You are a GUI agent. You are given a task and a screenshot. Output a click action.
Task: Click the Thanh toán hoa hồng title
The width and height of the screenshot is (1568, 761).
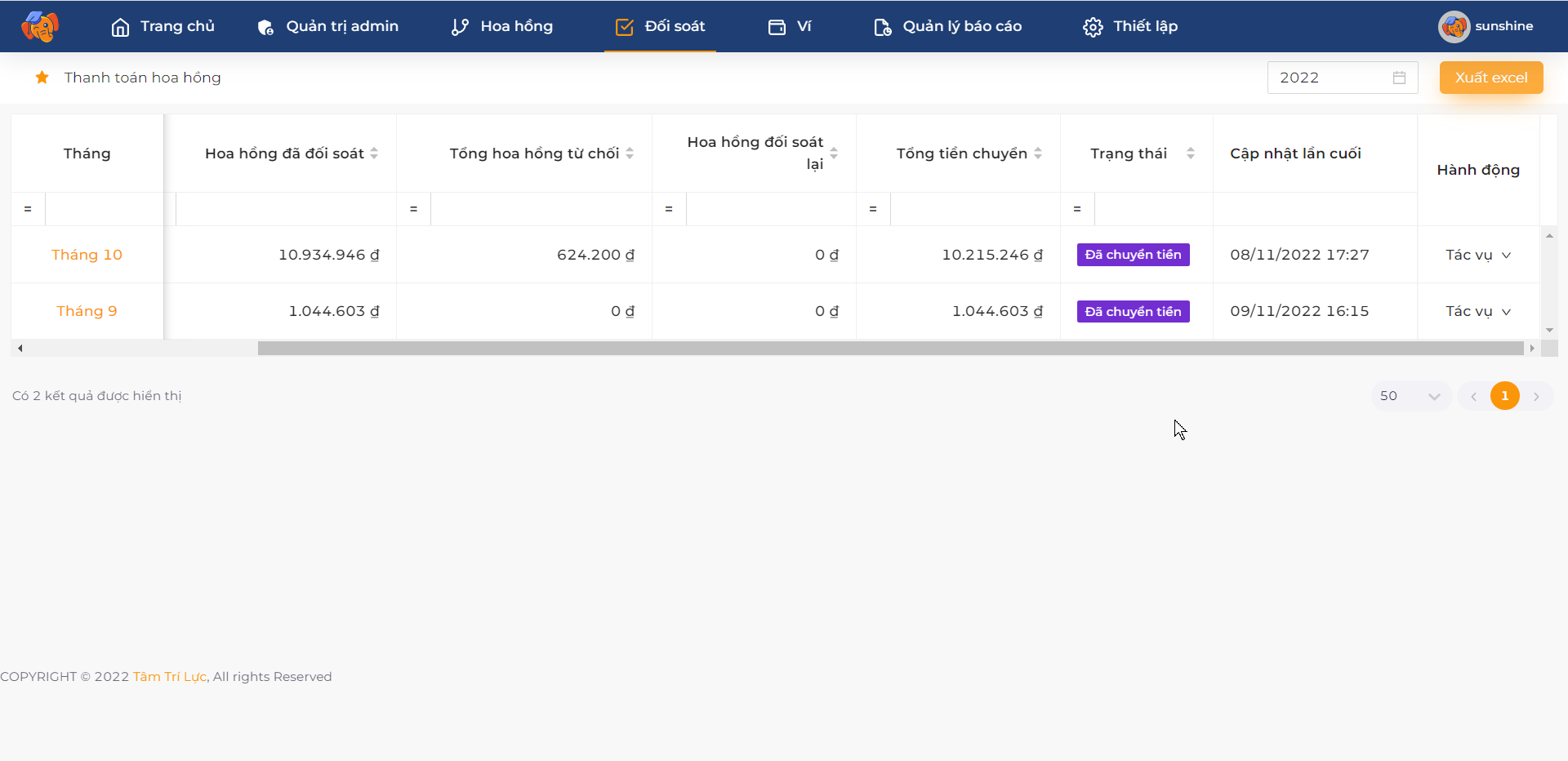143,78
